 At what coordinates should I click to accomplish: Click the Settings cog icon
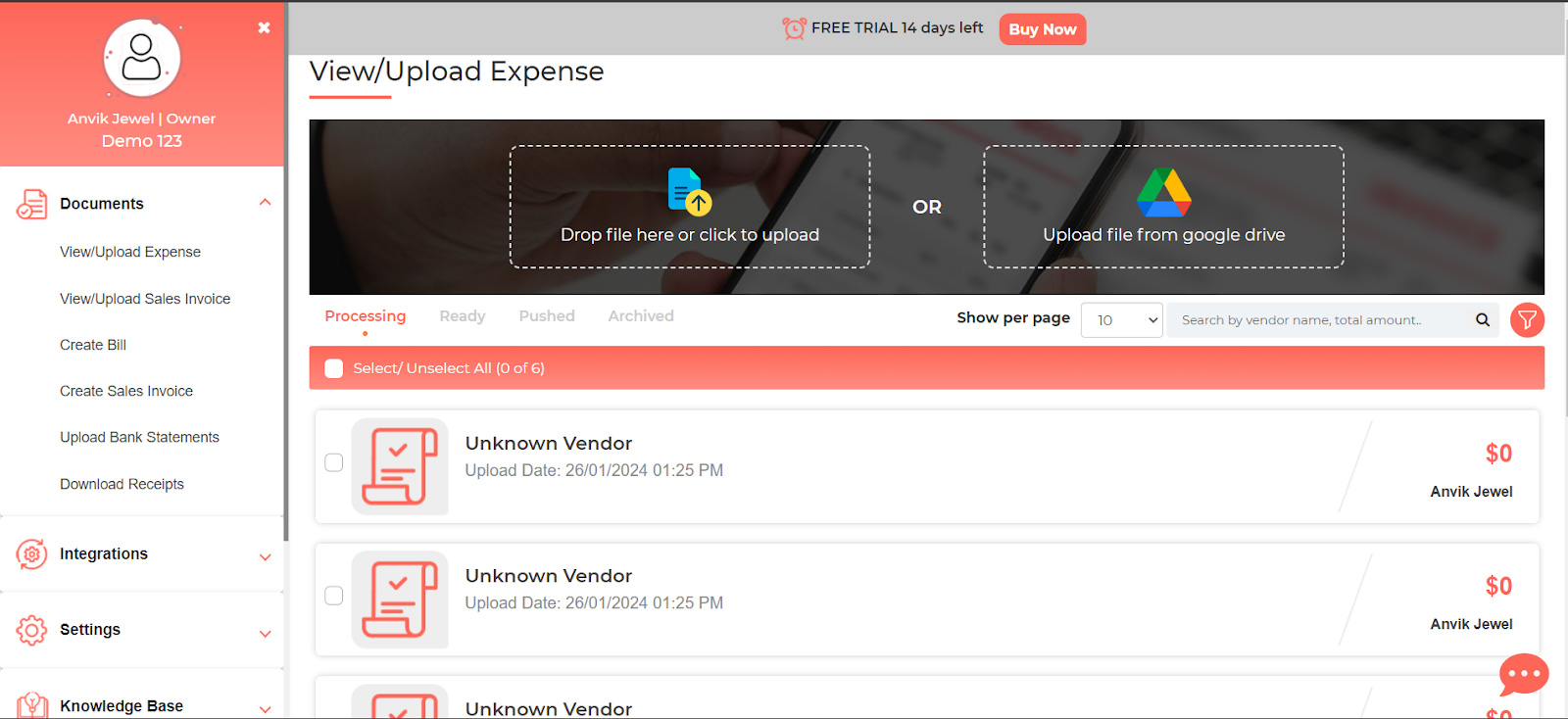31,630
